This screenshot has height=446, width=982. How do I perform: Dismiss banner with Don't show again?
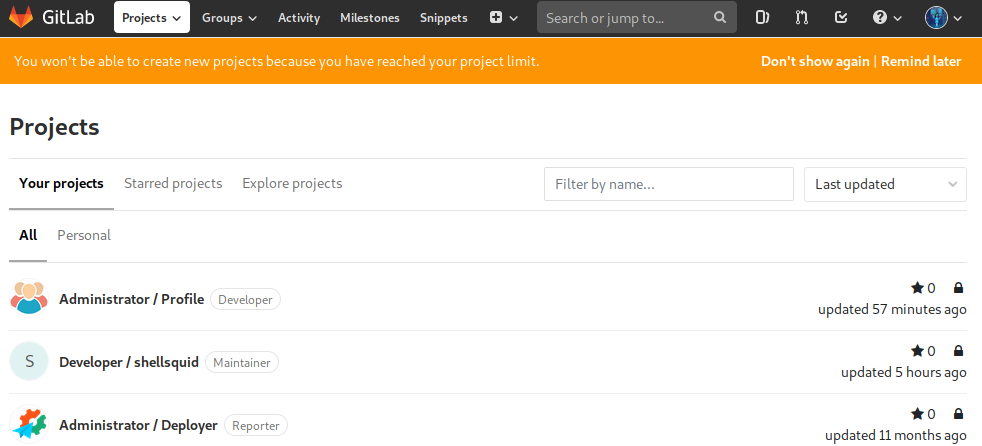815,61
